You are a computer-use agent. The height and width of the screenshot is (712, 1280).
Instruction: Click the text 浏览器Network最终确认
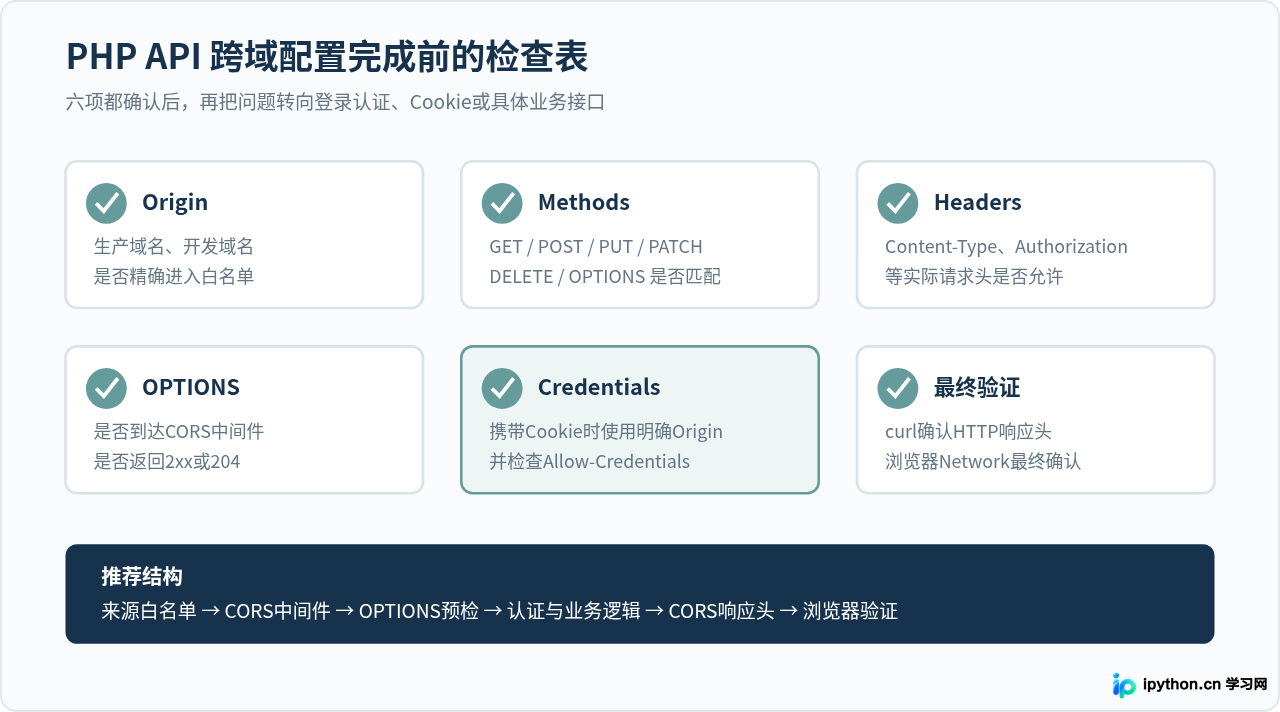click(x=983, y=461)
